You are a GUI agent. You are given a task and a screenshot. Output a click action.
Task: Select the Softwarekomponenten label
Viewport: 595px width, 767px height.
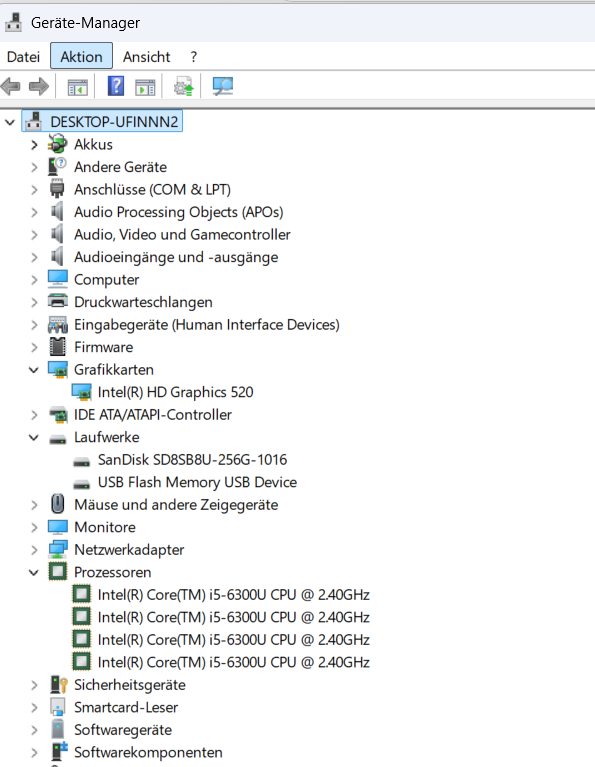tap(148, 752)
